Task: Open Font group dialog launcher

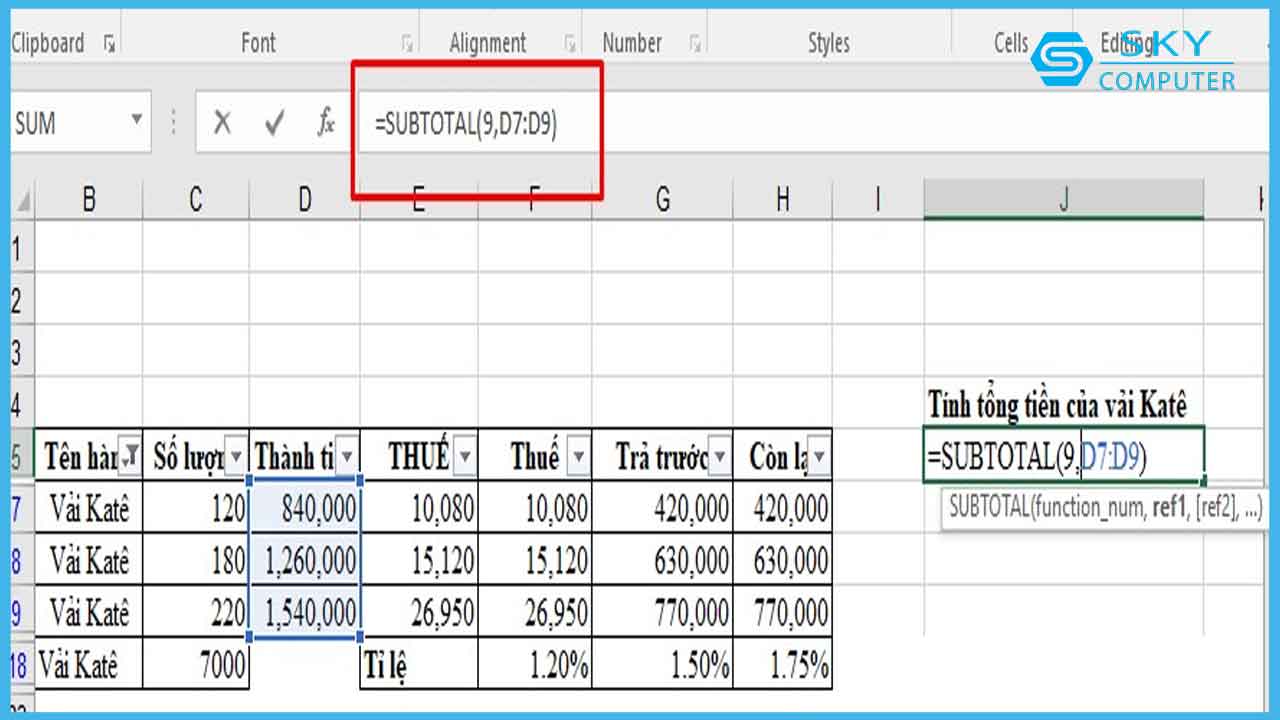Action: point(407,43)
